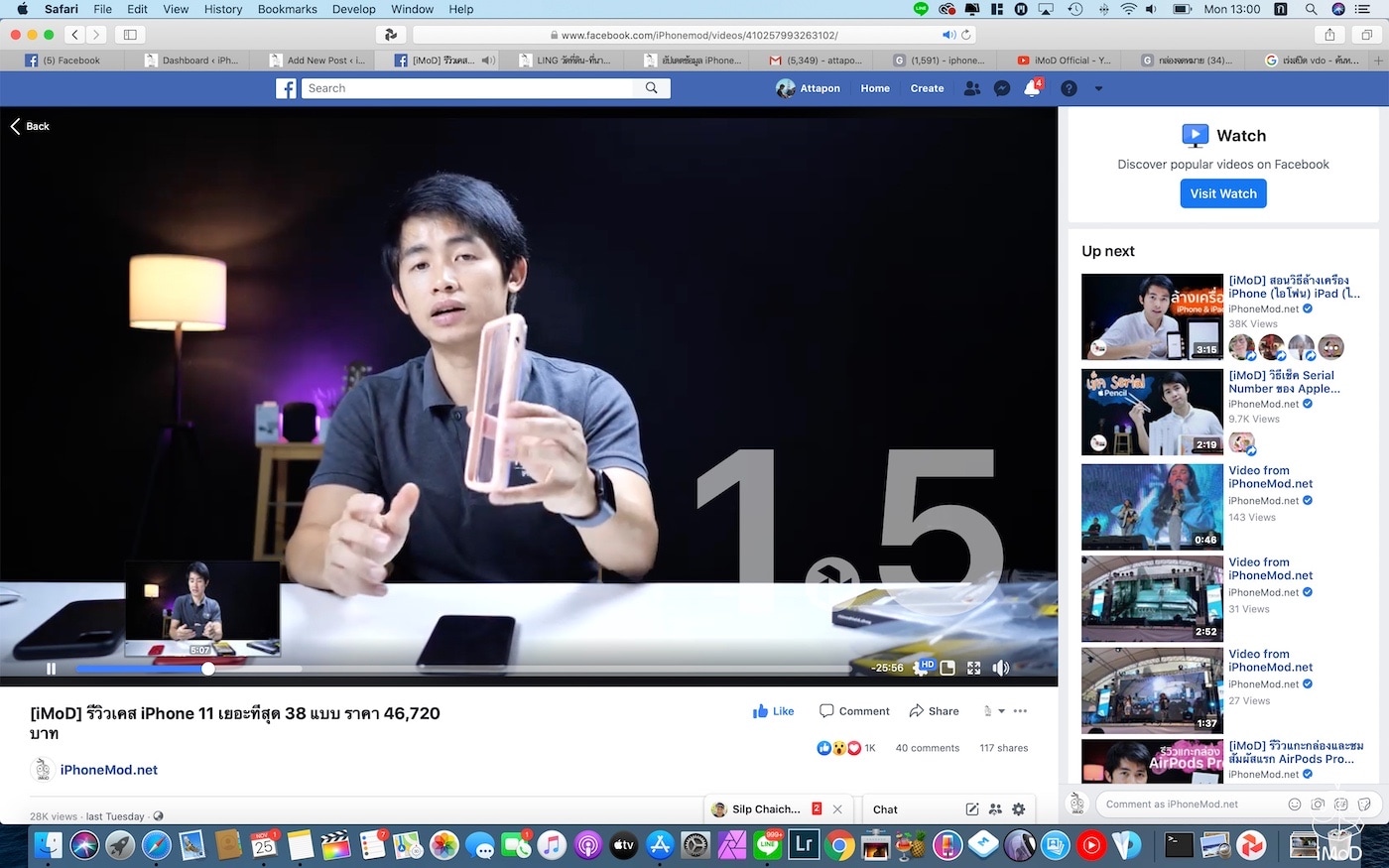Screen dimensions: 1389x868
Task: Mute the video volume
Action: 1001,668
